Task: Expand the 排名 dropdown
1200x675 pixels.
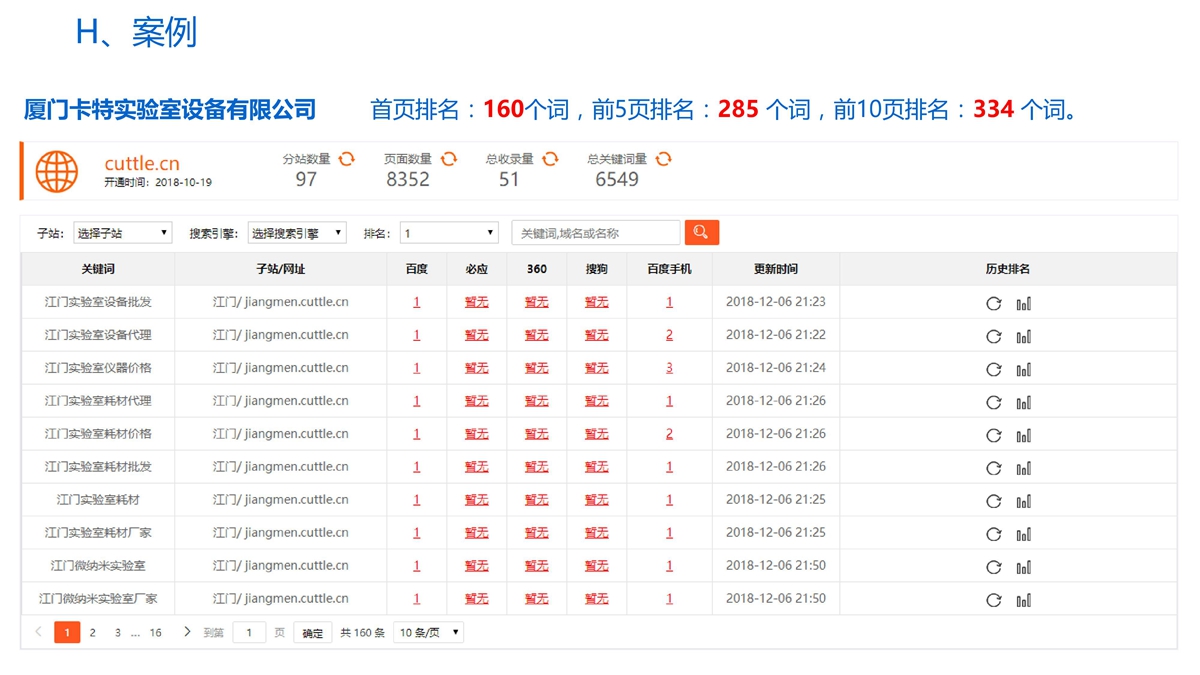Action: coord(449,233)
